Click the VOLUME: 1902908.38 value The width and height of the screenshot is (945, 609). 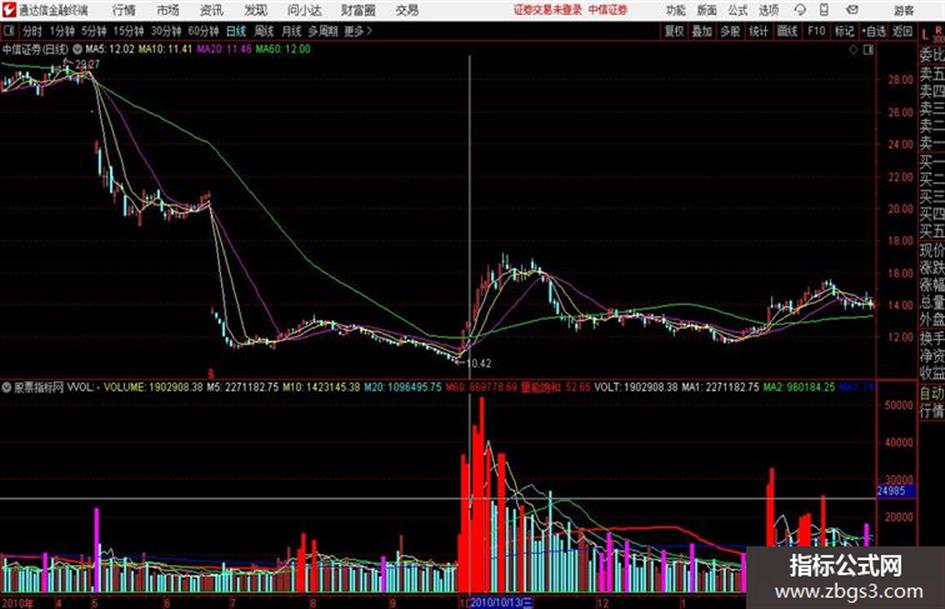153,387
